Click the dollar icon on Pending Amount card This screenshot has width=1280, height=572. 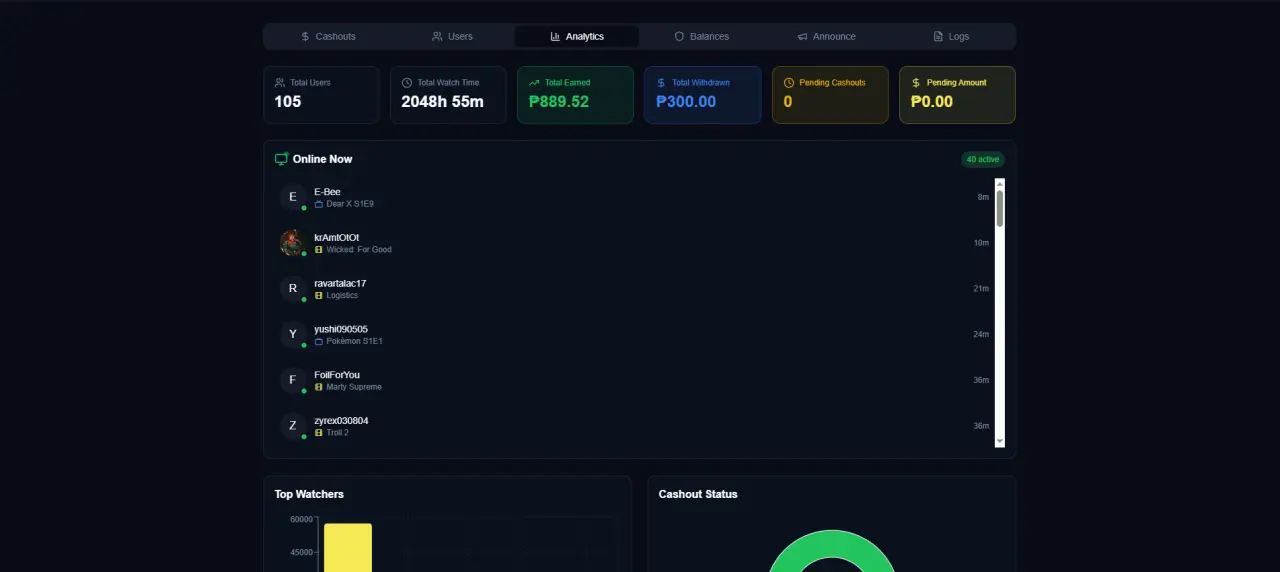pos(916,83)
